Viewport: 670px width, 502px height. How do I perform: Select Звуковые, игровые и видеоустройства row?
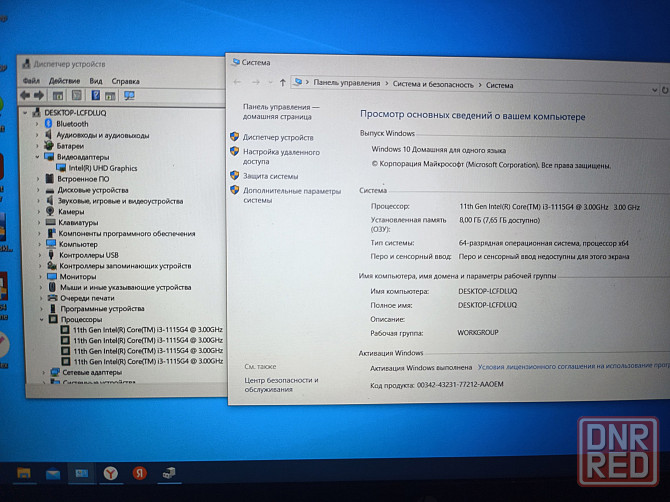(120, 201)
